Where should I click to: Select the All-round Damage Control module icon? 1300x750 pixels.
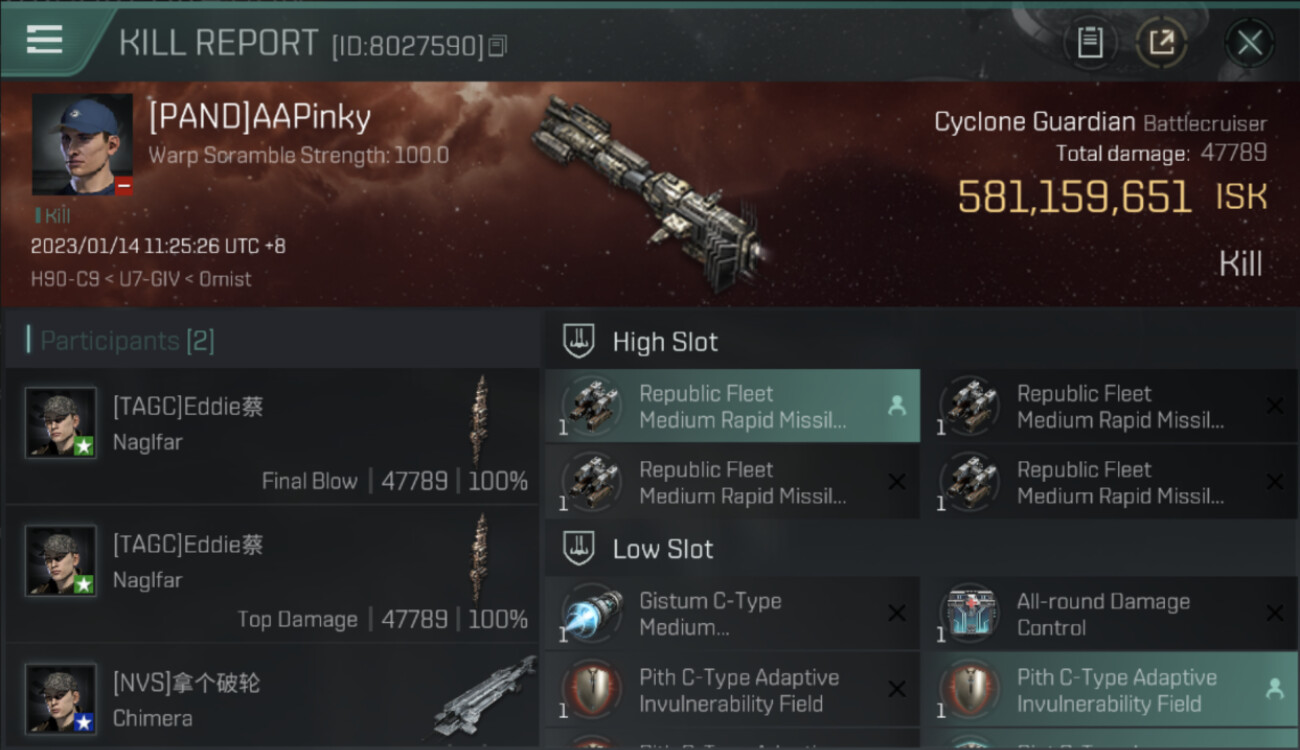pos(970,613)
